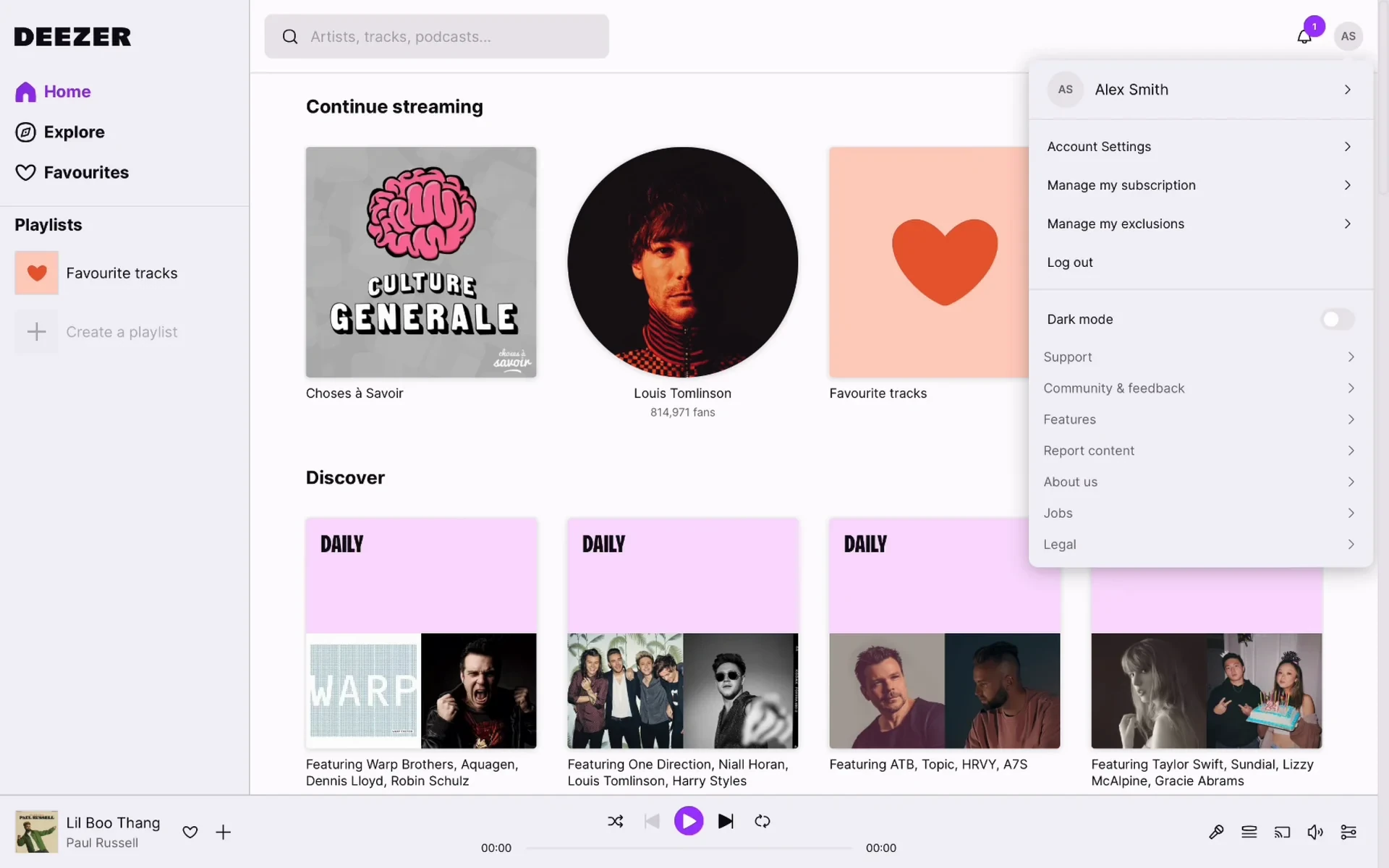Toggle repeat mode

[763, 821]
